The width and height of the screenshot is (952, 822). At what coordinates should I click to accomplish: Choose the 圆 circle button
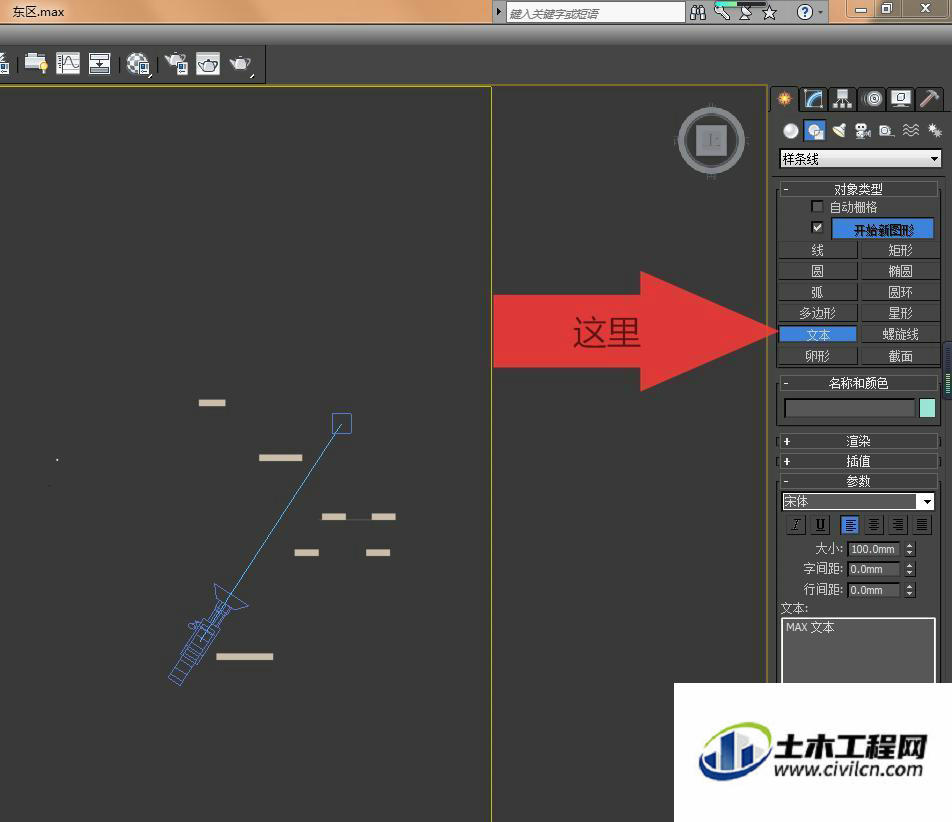tap(817, 271)
